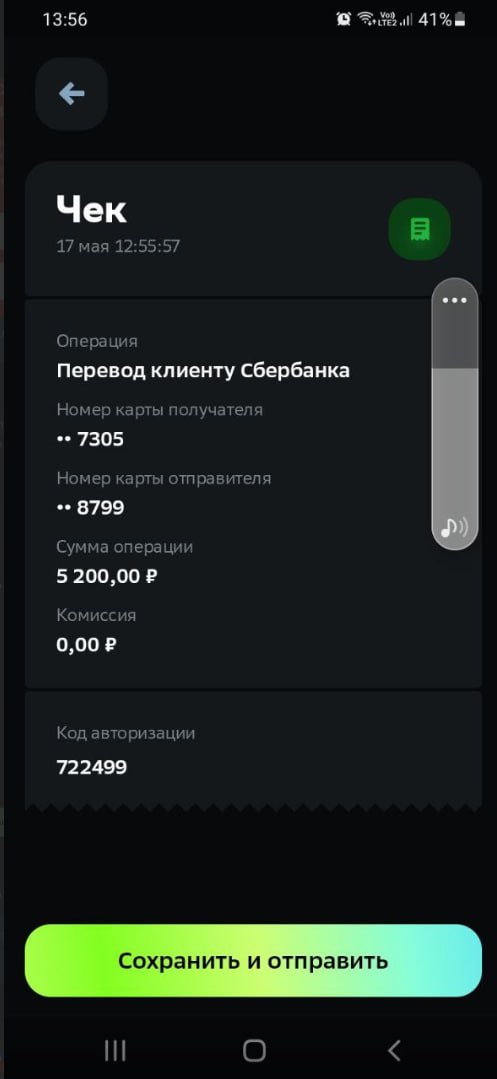The height and width of the screenshot is (1079, 497).
Task: Tap the system back chevron
Action: click(x=394, y=1050)
